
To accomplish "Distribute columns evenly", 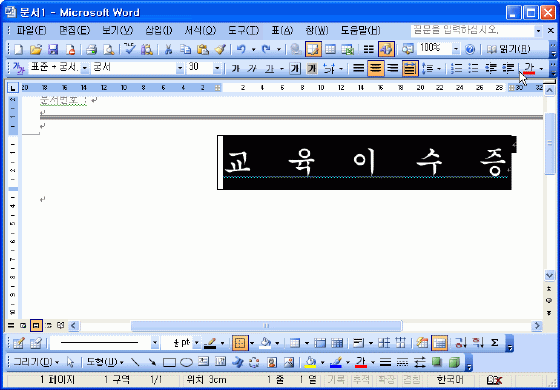I will point(401,343).
